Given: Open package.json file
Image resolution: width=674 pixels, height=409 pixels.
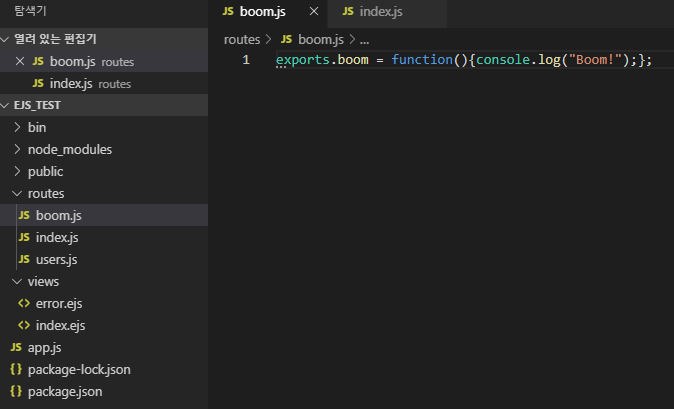Looking at the screenshot, I should pyautogui.click(x=64, y=391).
